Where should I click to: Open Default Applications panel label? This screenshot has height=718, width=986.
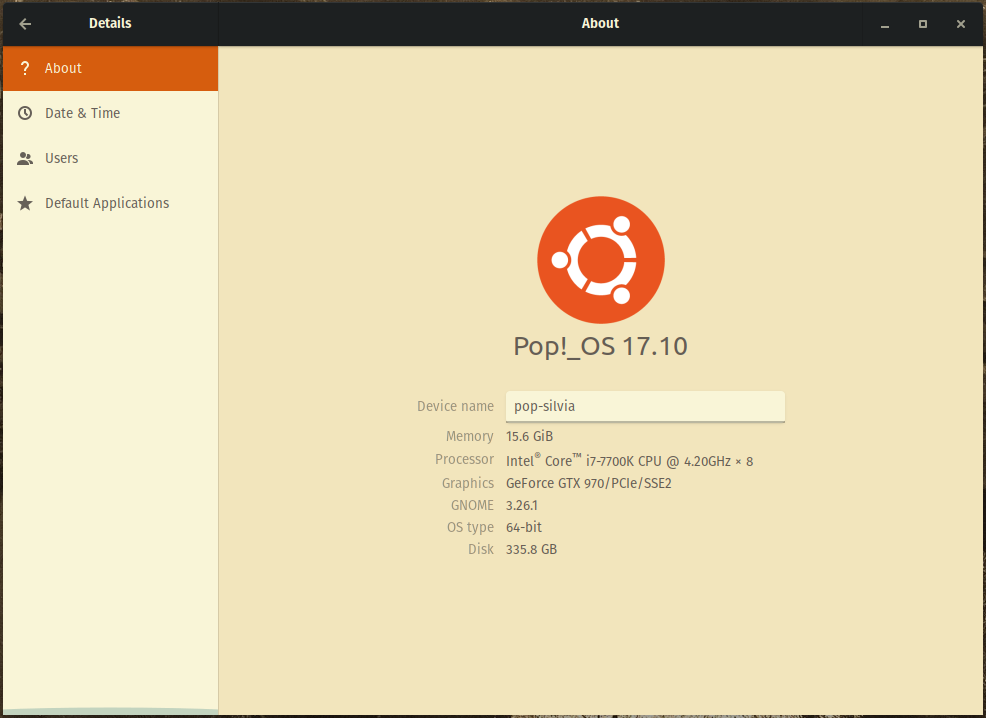tap(107, 203)
